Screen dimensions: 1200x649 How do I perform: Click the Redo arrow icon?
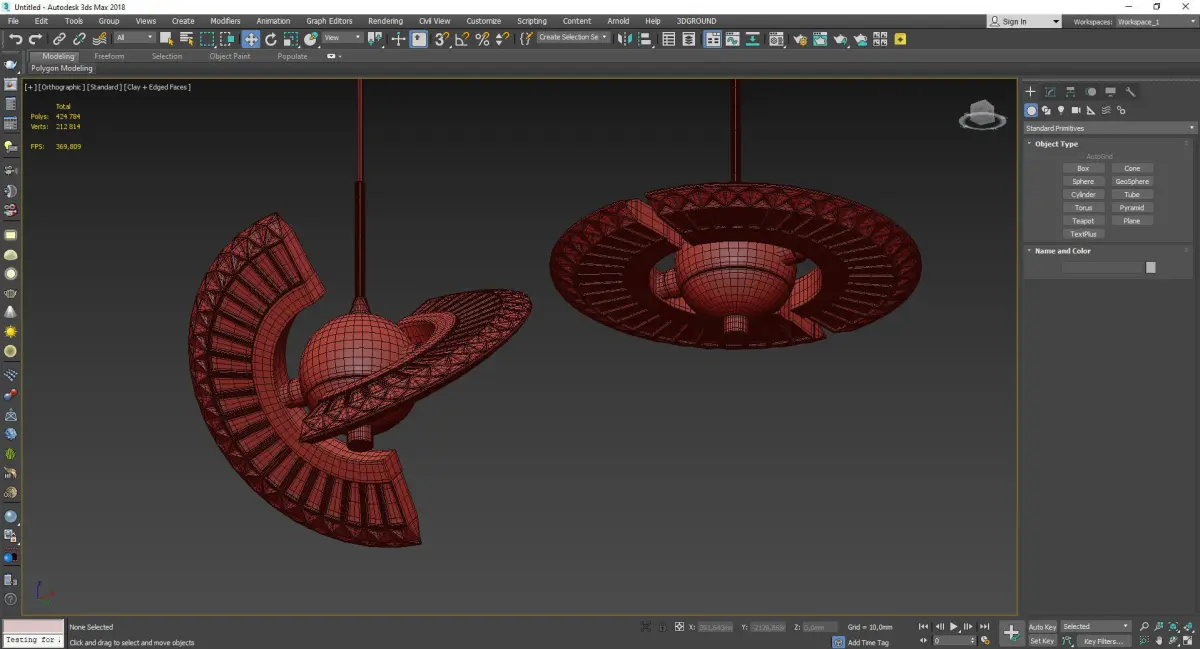click(35, 39)
